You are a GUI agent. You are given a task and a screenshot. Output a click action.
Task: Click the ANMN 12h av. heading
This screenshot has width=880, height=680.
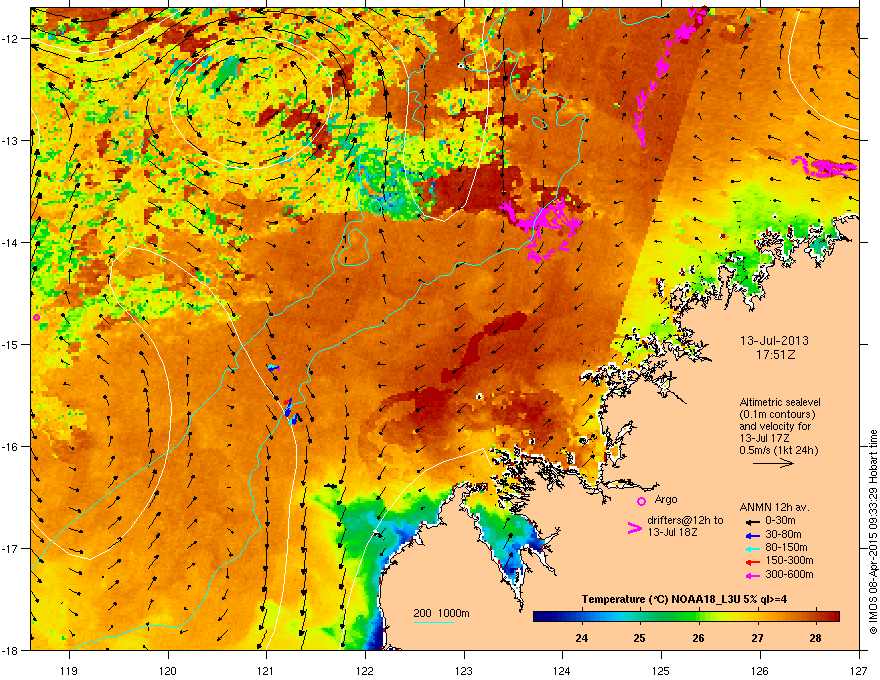point(774,507)
